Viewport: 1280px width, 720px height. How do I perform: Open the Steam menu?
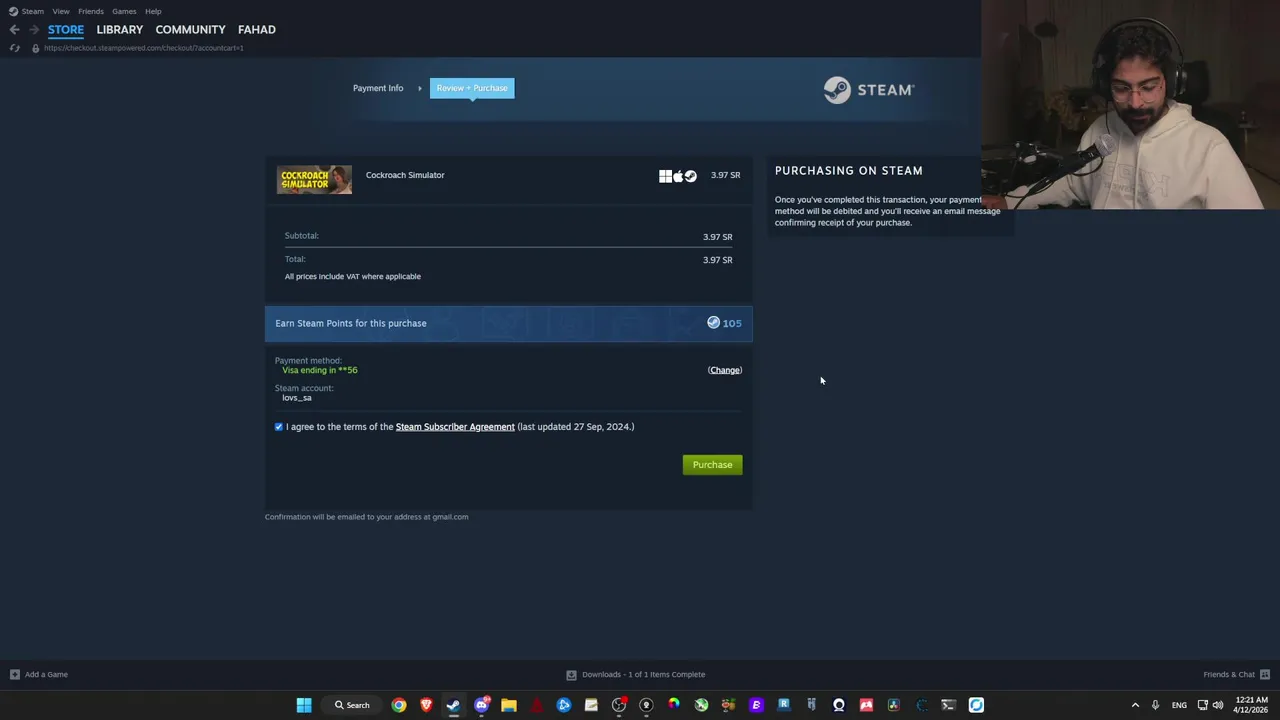27,11
